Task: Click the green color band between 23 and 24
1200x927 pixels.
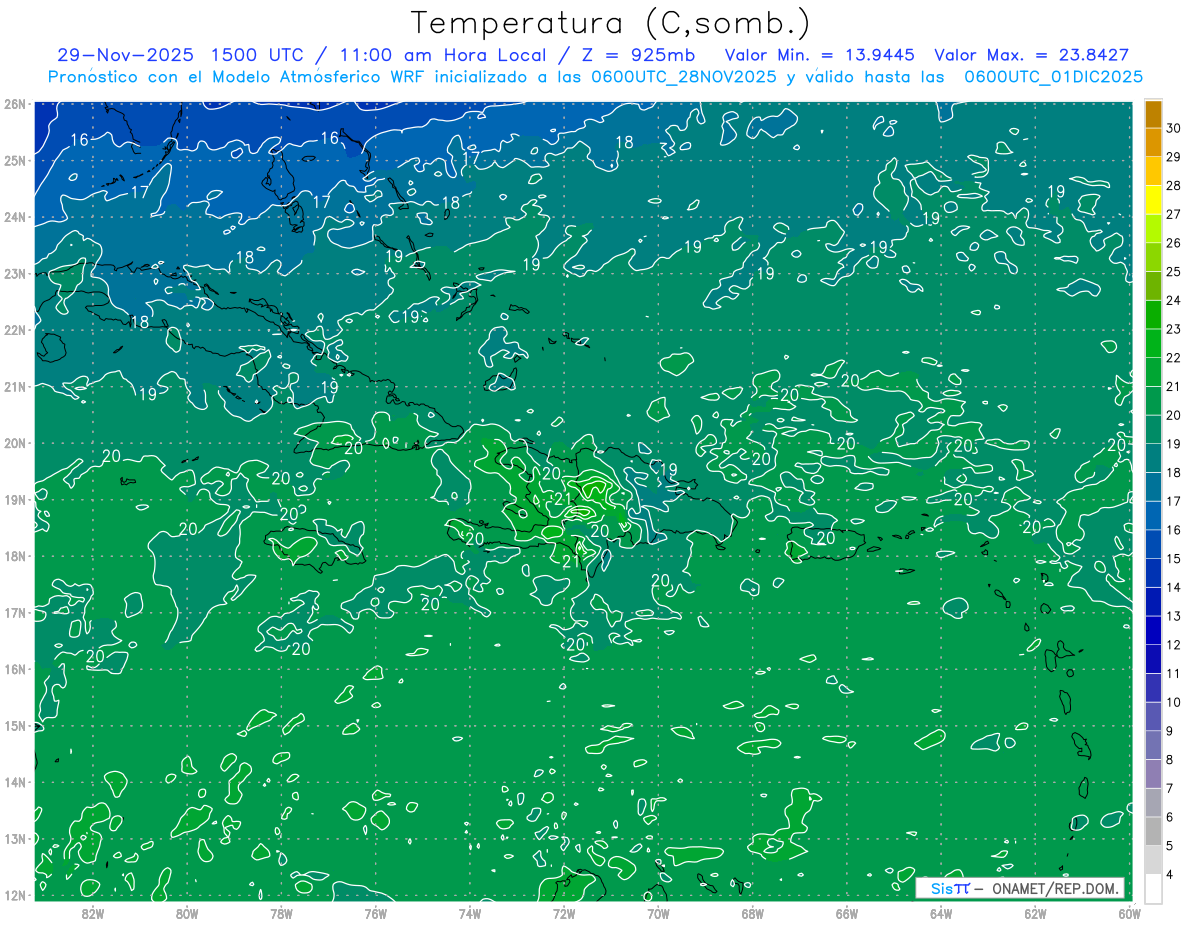Action: click(x=1153, y=315)
